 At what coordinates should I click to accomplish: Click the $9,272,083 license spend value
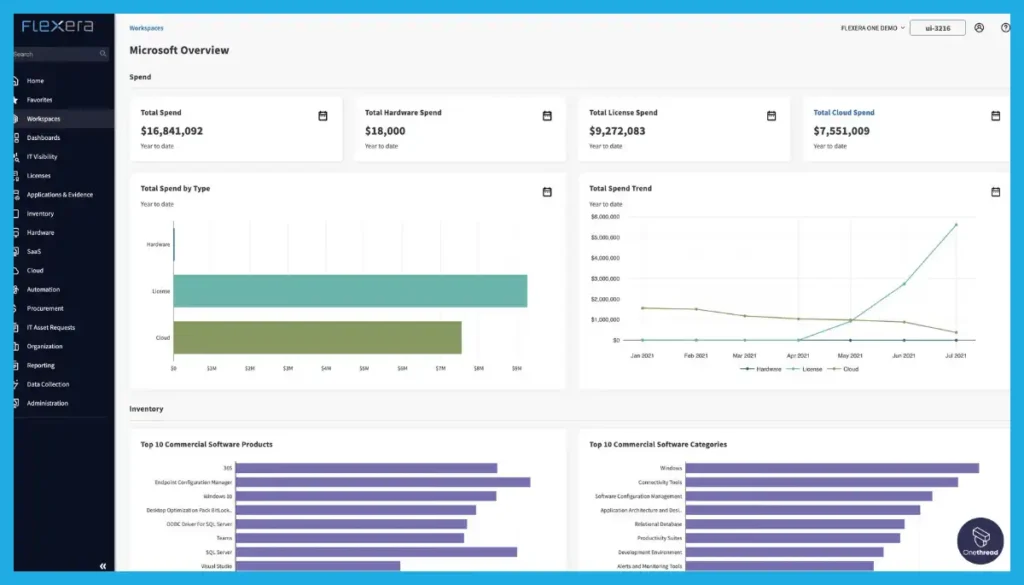[x=617, y=131]
